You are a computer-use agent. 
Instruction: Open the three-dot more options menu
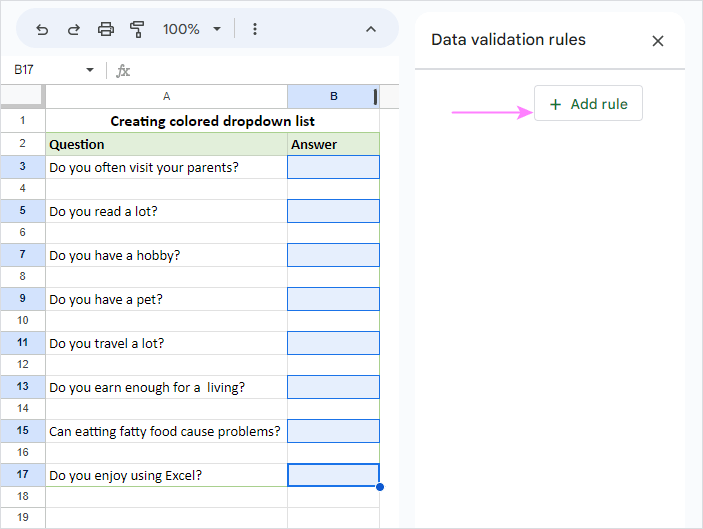coord(255,30)
